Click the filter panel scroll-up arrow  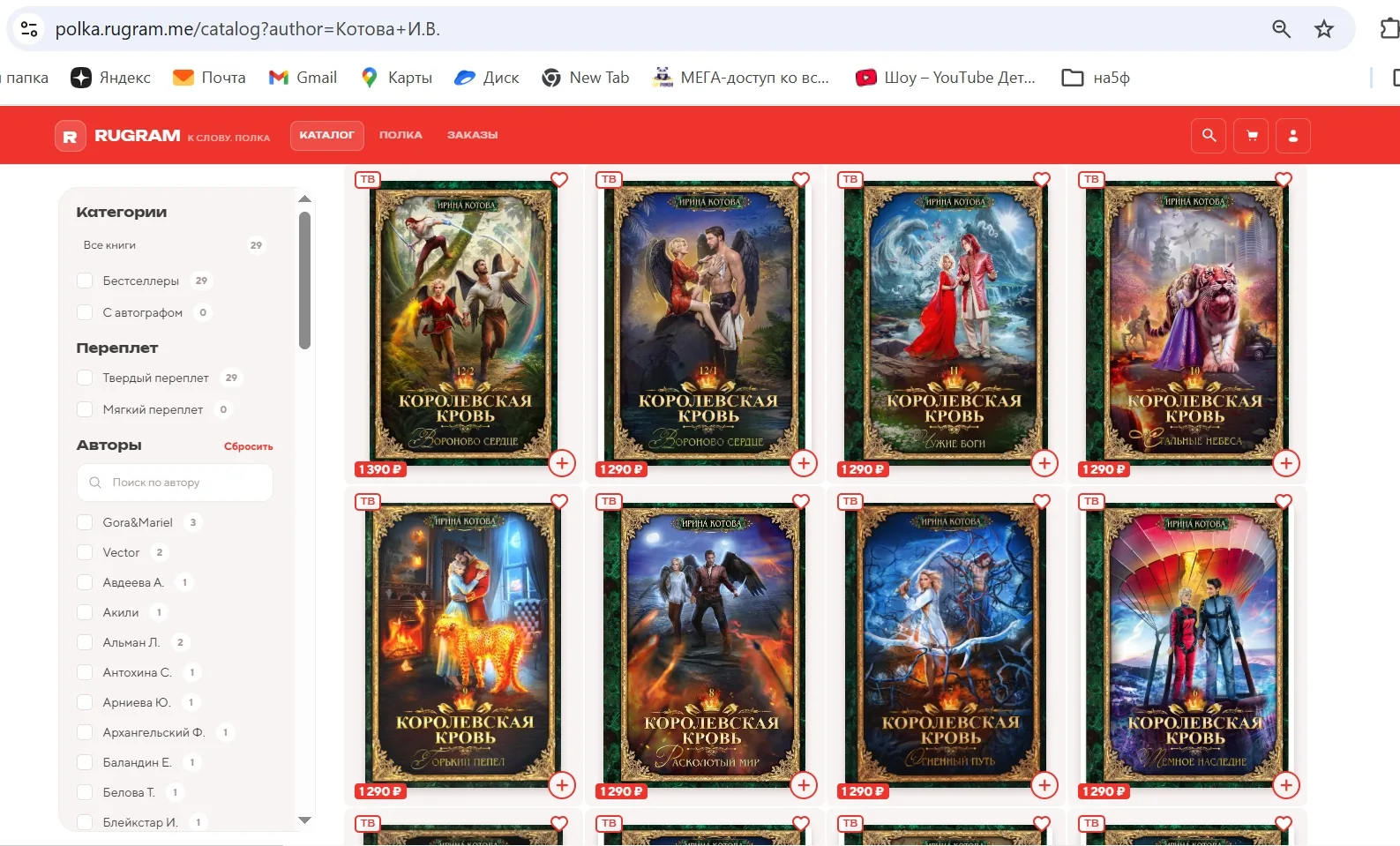coord(304,199)
